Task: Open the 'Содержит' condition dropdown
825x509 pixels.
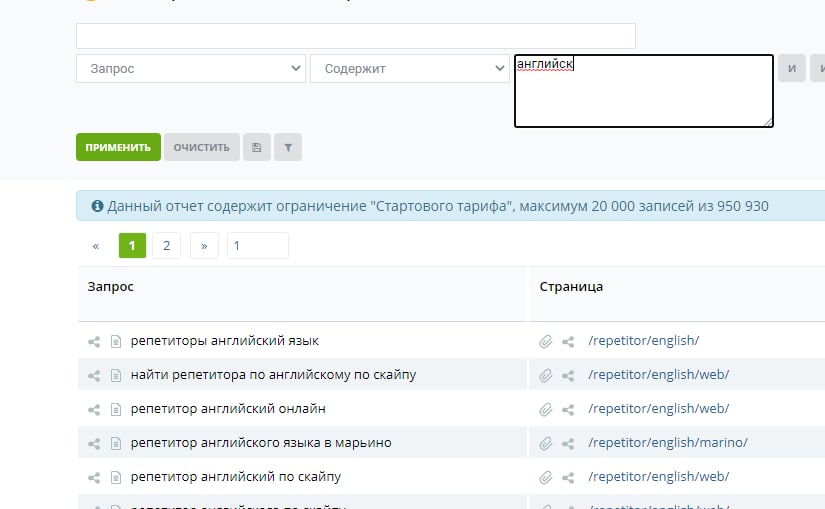Action: (x=410, y=68)
